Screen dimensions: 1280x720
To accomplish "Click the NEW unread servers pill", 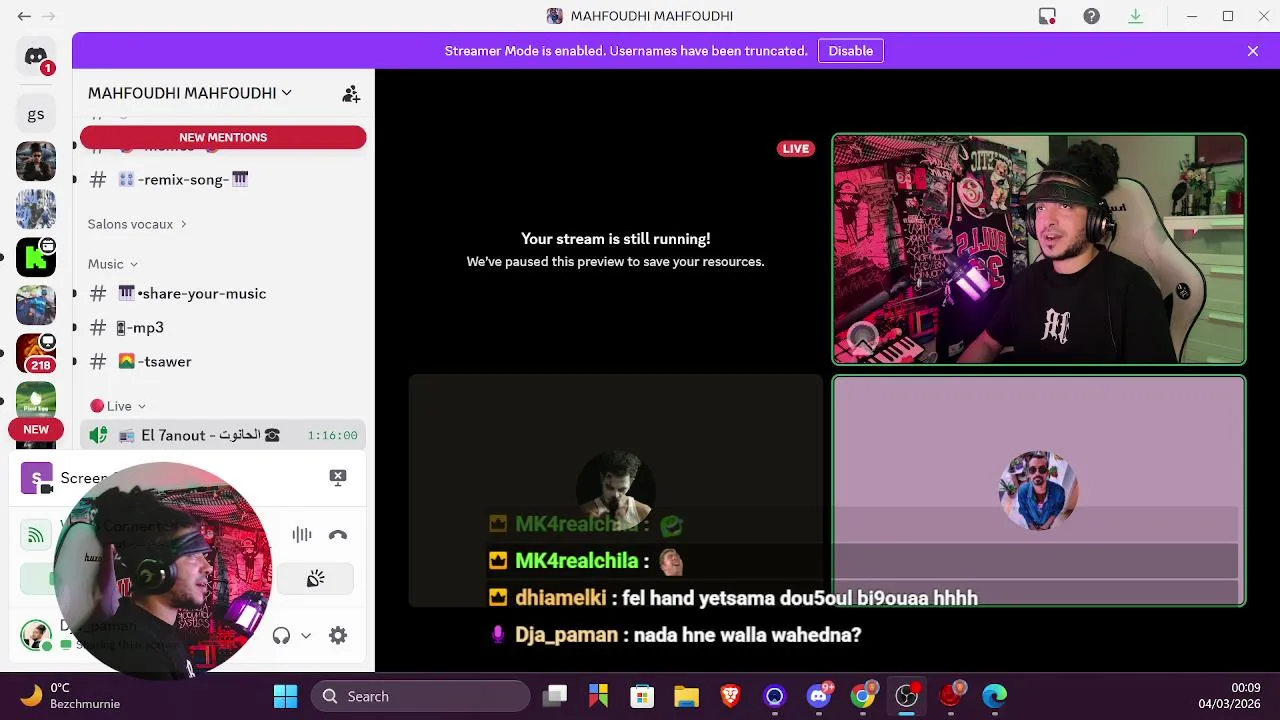I will pyautogui.click(x=36, y=429).
